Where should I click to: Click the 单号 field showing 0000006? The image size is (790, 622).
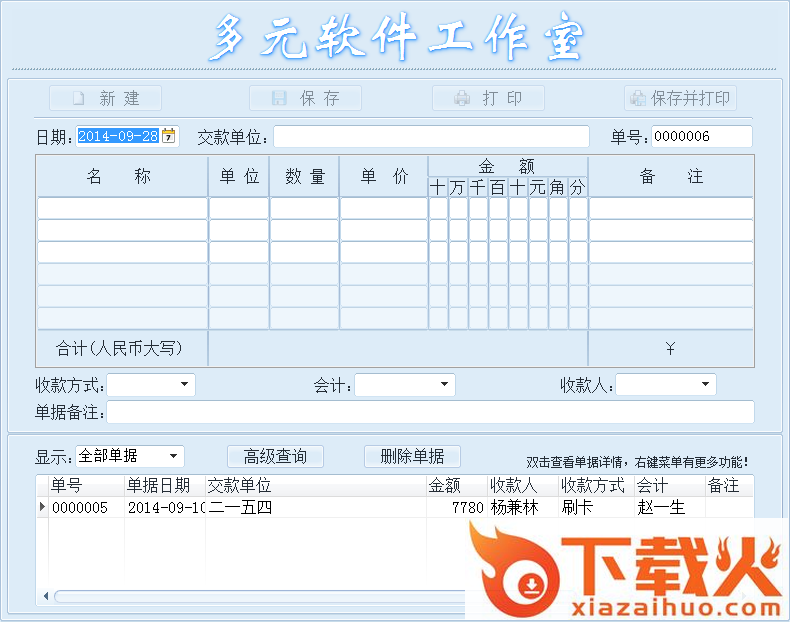(x=701, y=136)
